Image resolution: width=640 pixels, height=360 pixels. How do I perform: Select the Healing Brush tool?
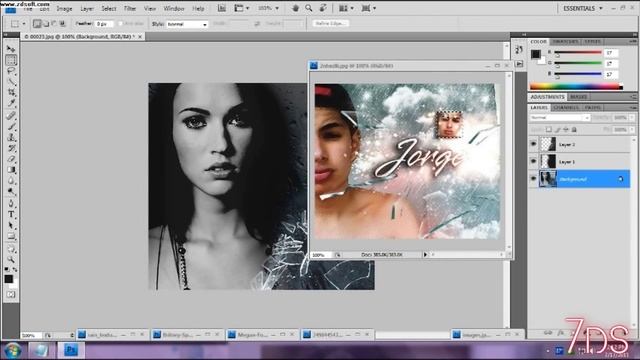[x=11, y=116]
